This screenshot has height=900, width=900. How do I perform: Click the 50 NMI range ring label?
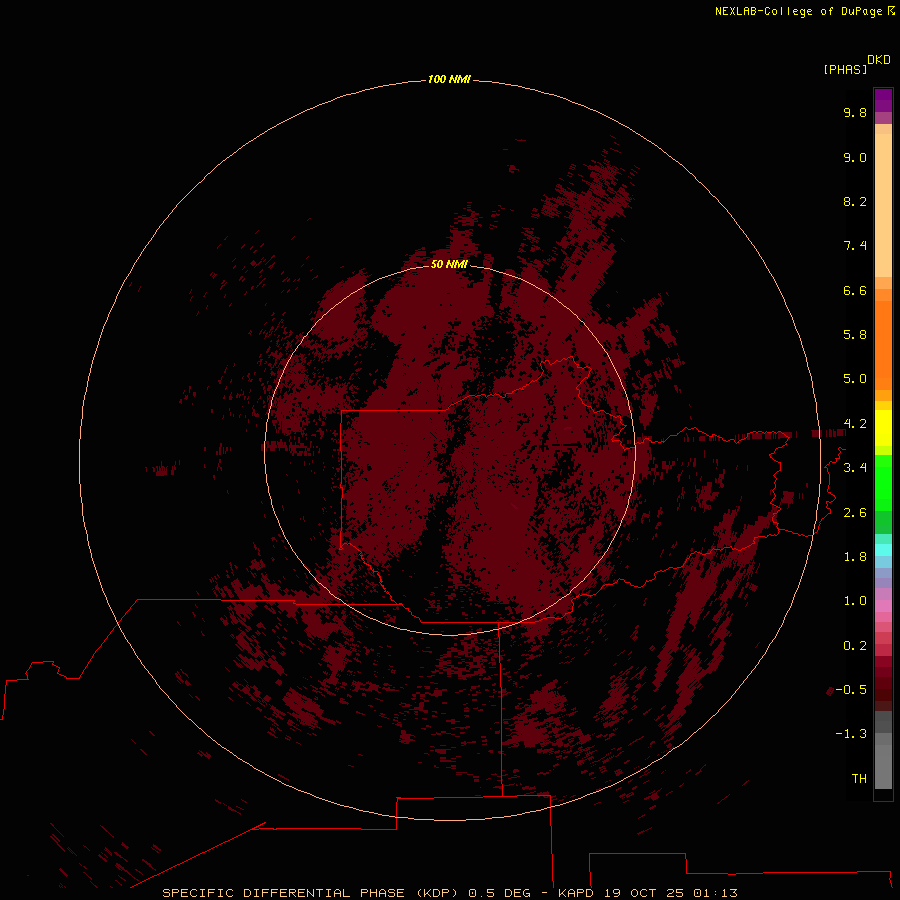point(449,264)
